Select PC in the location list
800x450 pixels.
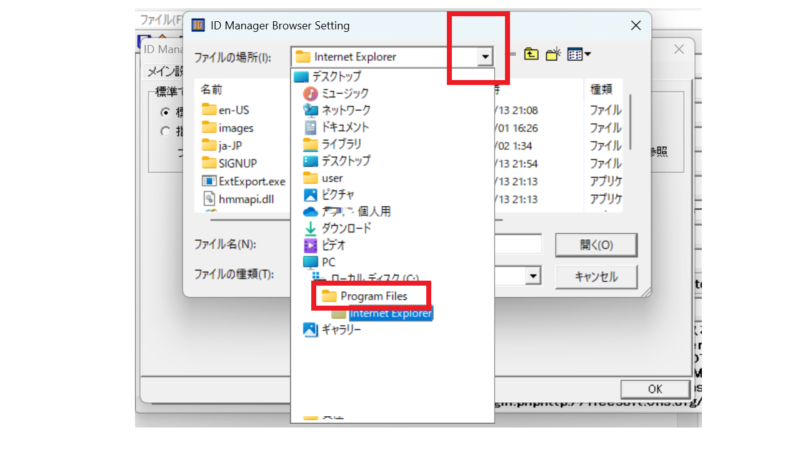tap(319, 262)
